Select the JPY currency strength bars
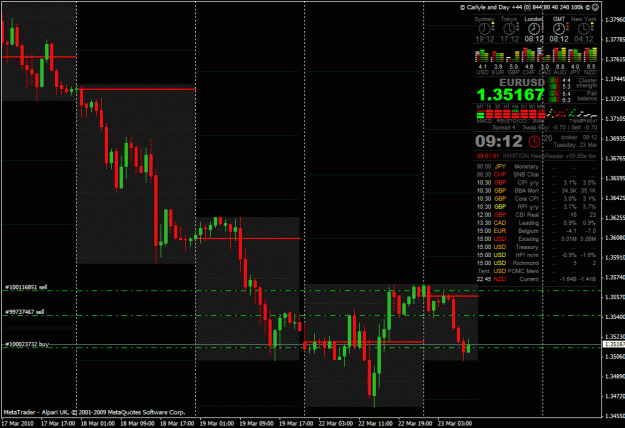 575,56
